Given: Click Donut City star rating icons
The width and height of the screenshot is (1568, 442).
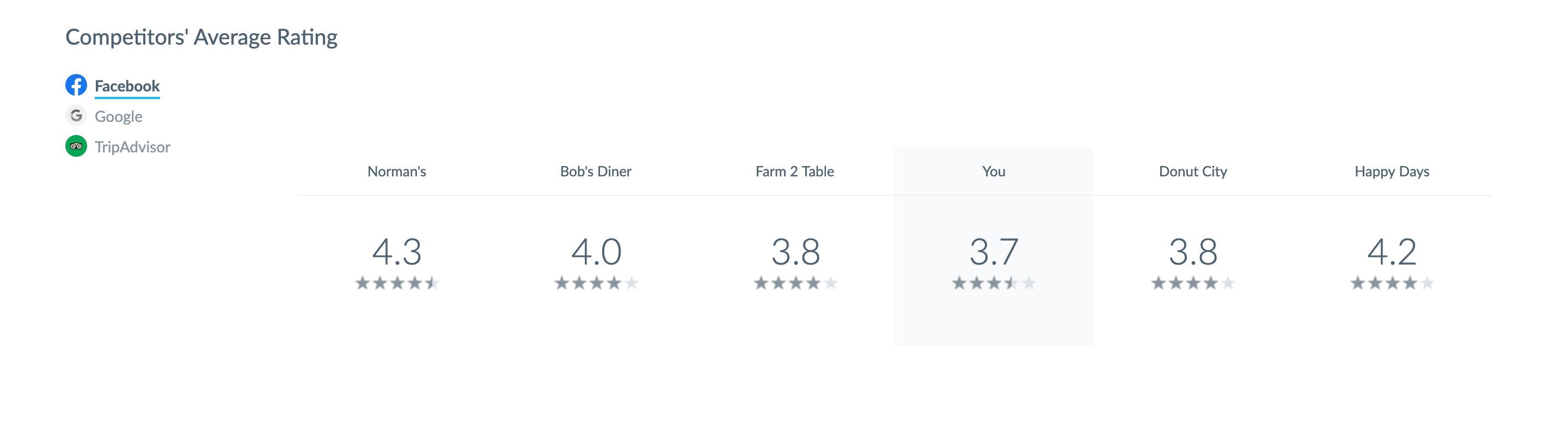Looking at the screenshot, I should pos(1193,283).
